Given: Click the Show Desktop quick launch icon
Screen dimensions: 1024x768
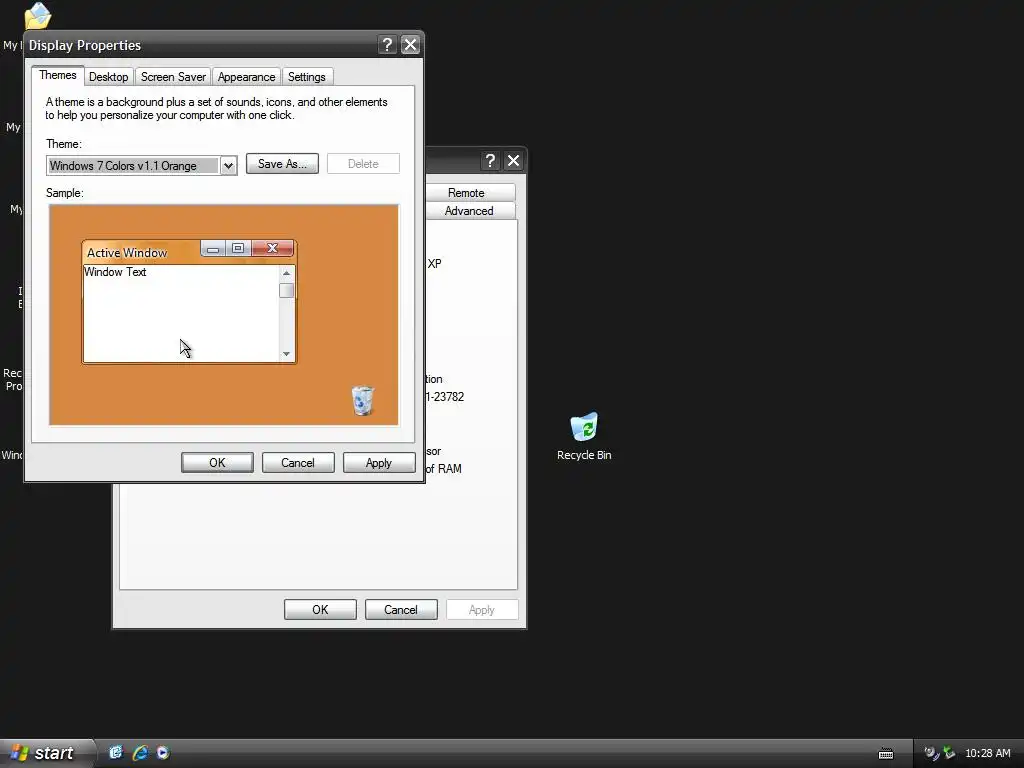Looking at the screenshot, I should (116, 753).
